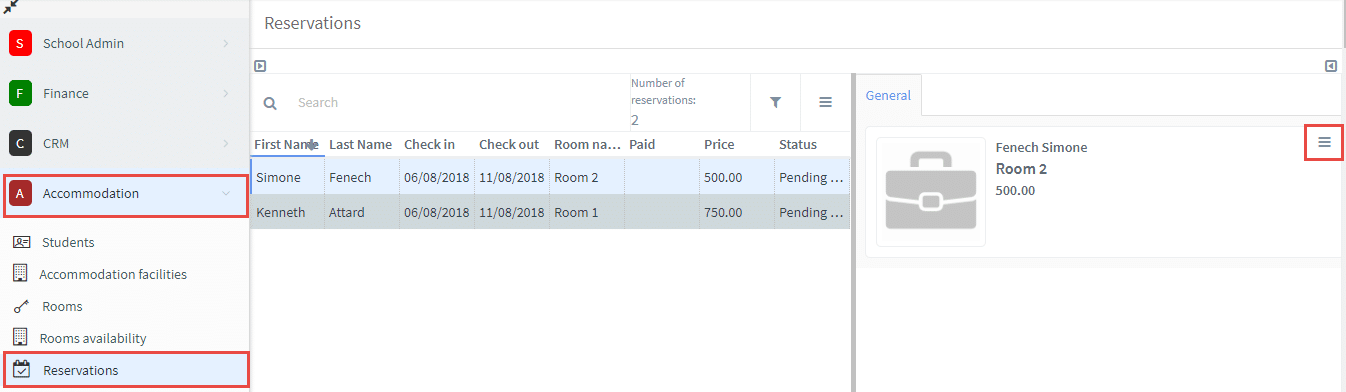Click the briefcase placeholder image
Screen dimensions: 1346x392
pos(931,192)
